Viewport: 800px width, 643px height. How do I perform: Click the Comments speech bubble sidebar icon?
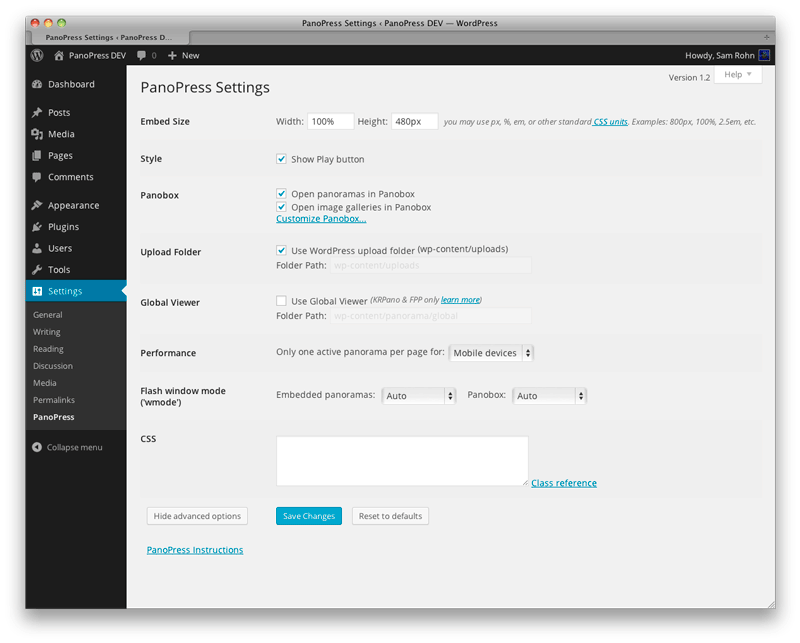coord(37,177)
